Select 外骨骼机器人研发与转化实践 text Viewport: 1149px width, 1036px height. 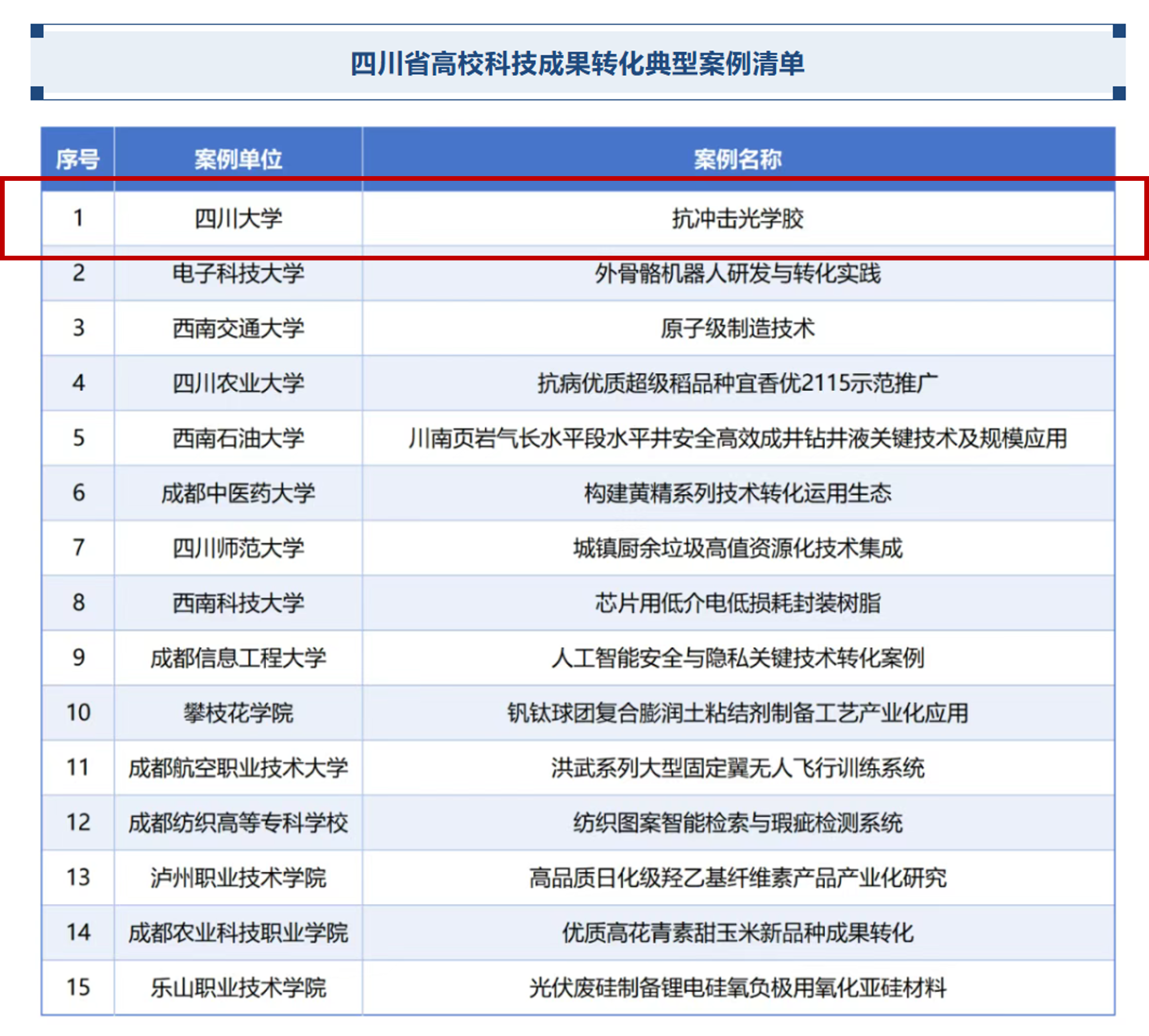click(x=737, y=274)
